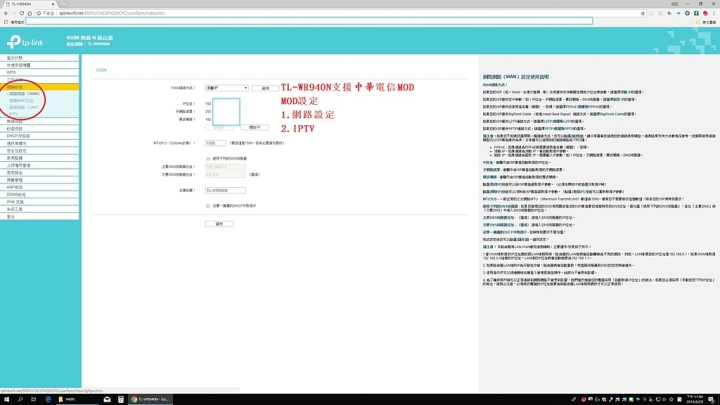
Task: Toggle the unicast DHCP checkbox
Action: [208, 206]
